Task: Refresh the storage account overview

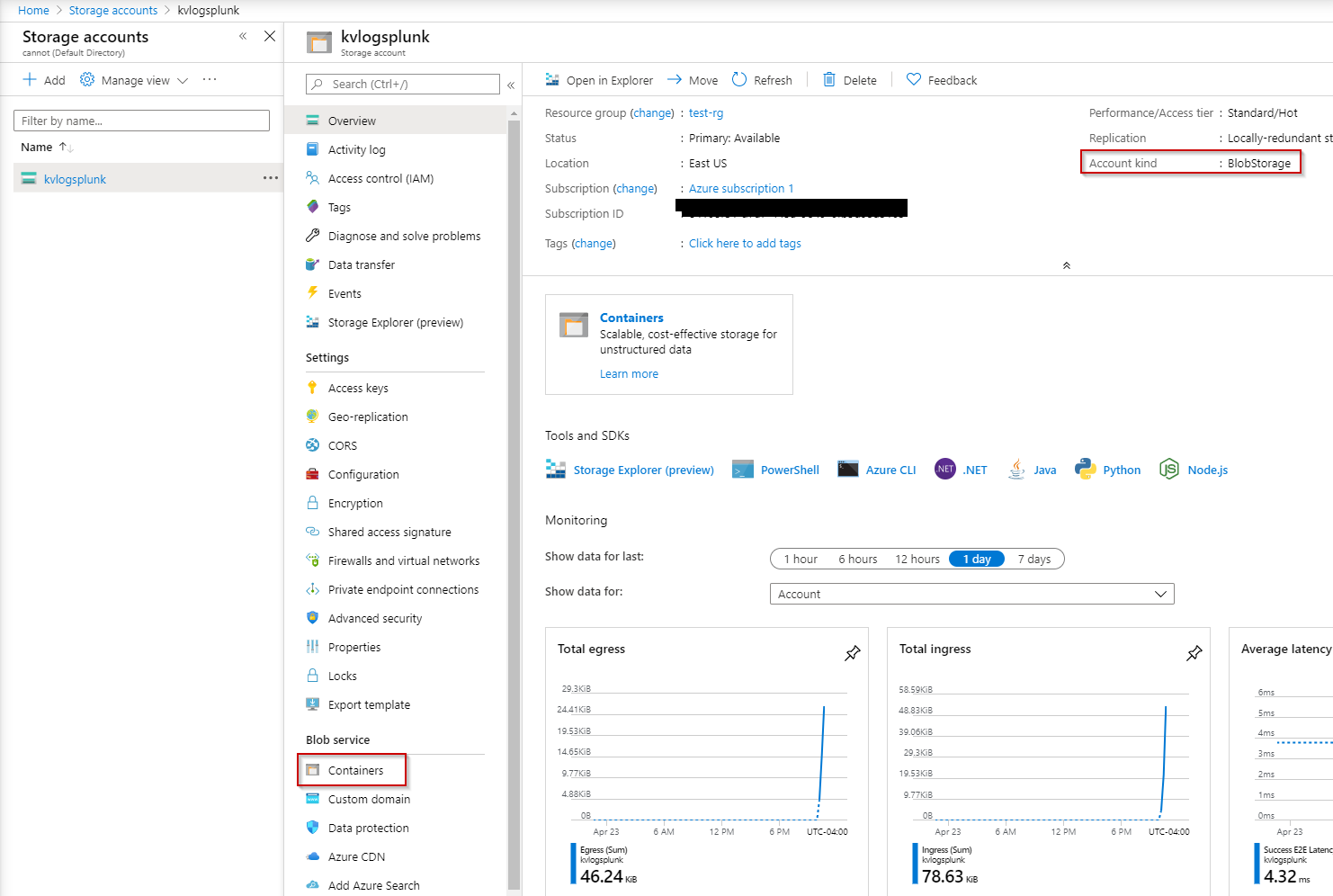Action: tap(762, 80)
